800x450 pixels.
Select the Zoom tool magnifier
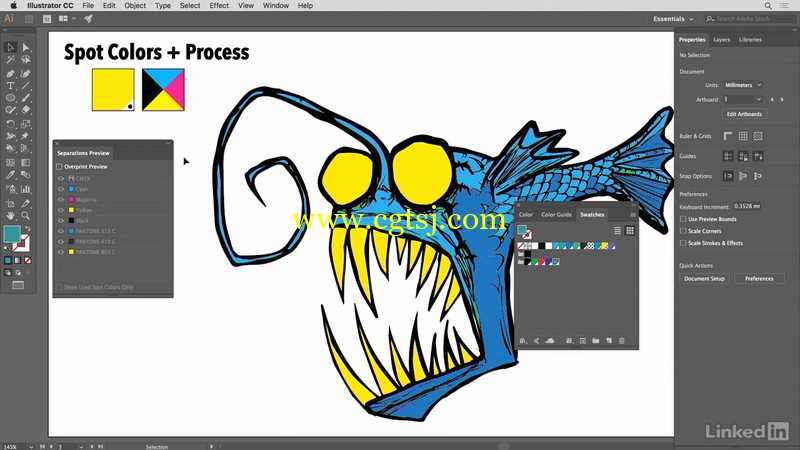pos(26,216)
